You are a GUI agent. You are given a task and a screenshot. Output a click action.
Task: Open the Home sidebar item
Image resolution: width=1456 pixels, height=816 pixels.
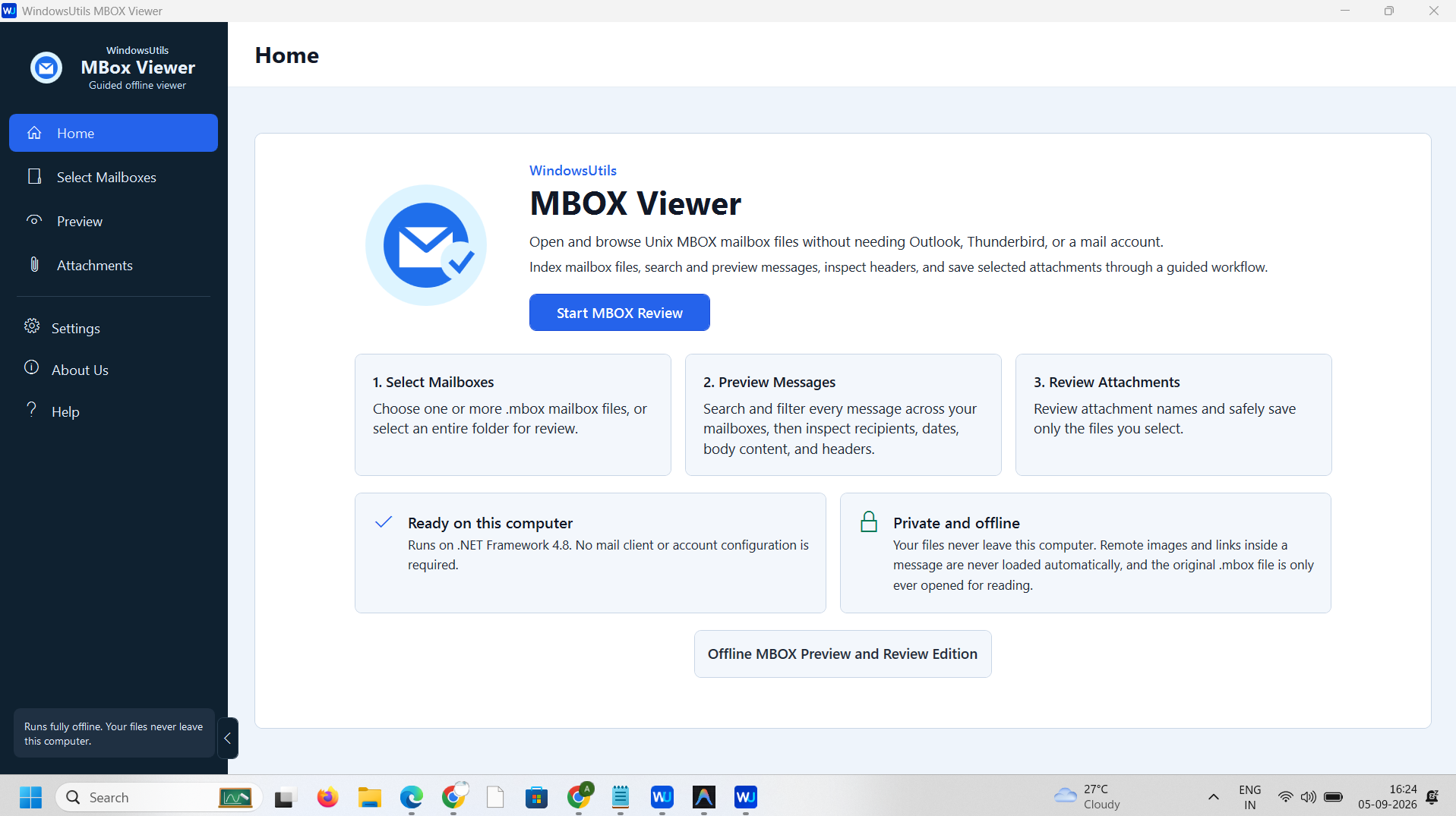pos(113,133)
